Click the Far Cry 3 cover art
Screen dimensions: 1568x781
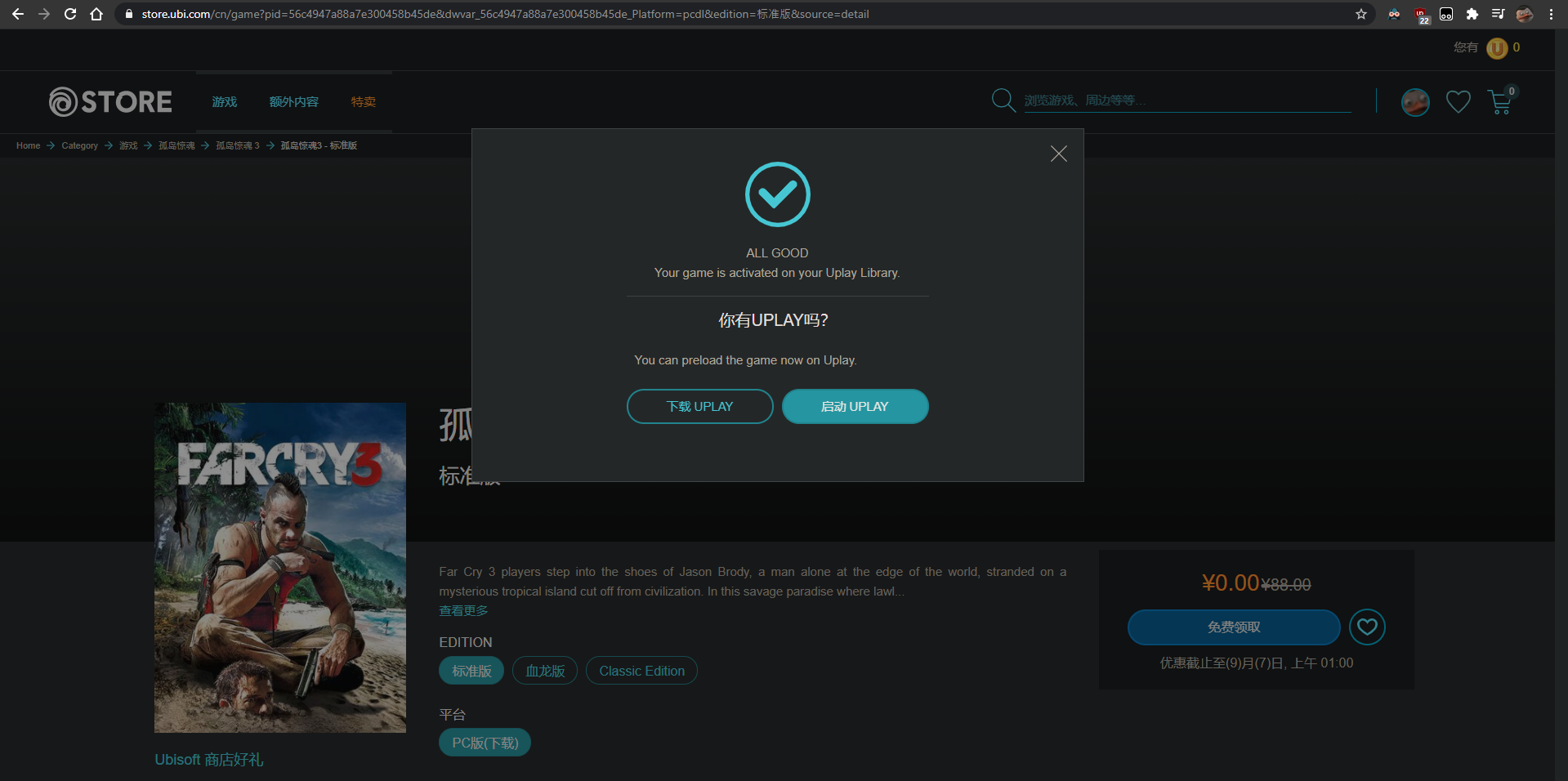point(280,568)
